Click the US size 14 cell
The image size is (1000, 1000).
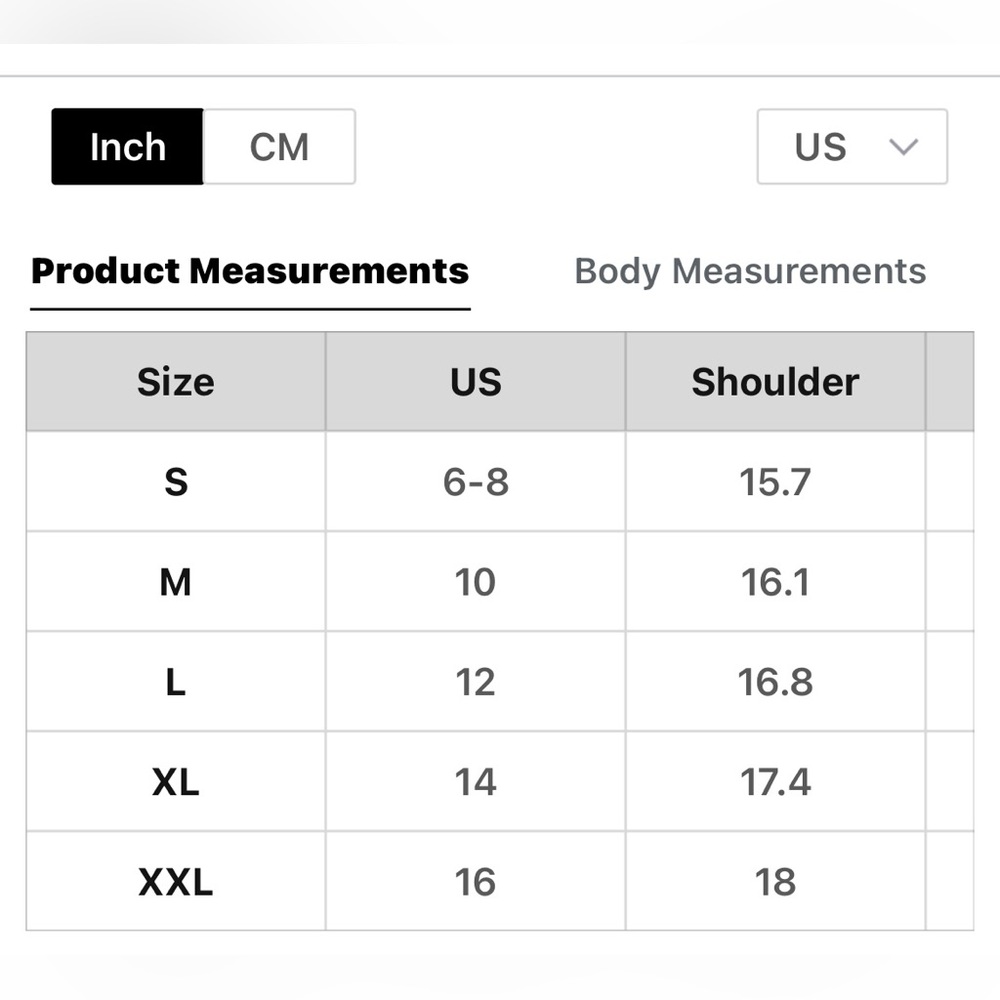pos(476,782)
